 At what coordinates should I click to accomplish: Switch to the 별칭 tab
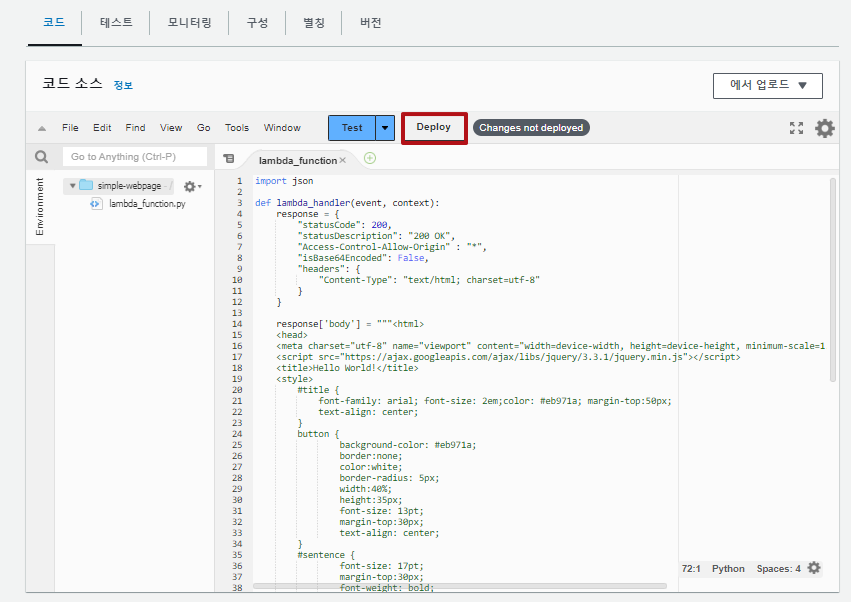coord(314,22)
